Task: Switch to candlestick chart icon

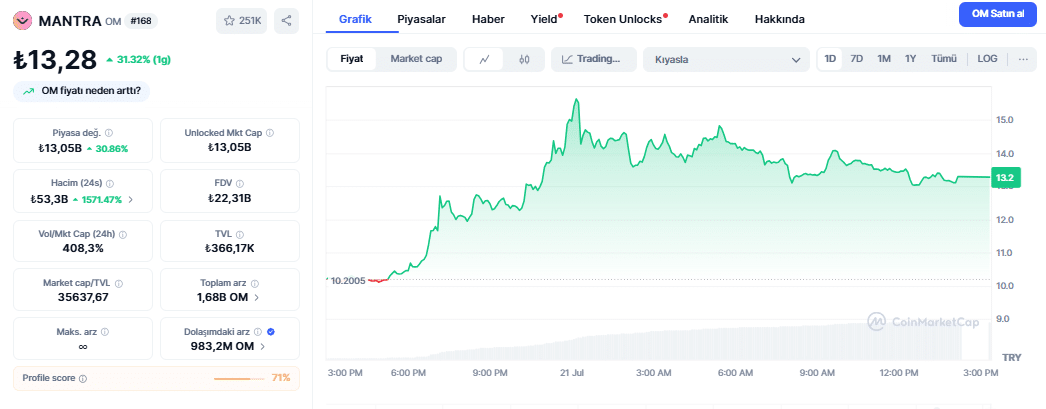Action: click(524, 59)
